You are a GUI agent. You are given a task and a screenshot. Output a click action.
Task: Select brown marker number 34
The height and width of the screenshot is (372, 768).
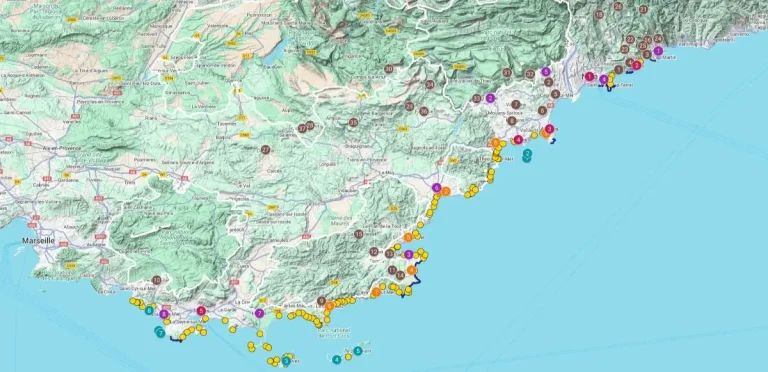(x=430, y=84)
